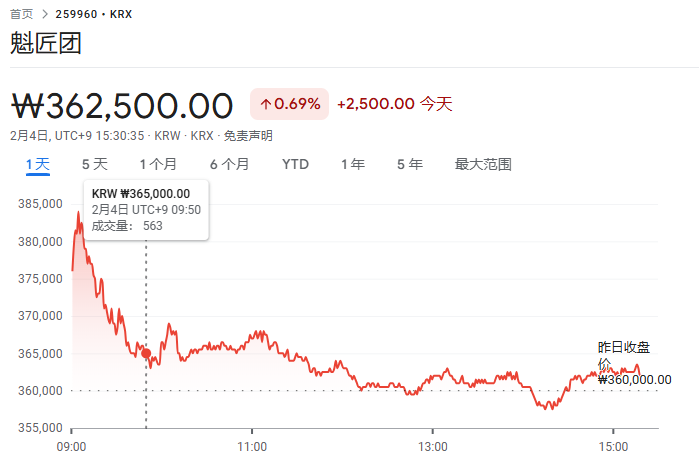Click the 13:00 time axis label
This screenshot has width=699, height=462.
click(x=432, y=446)
